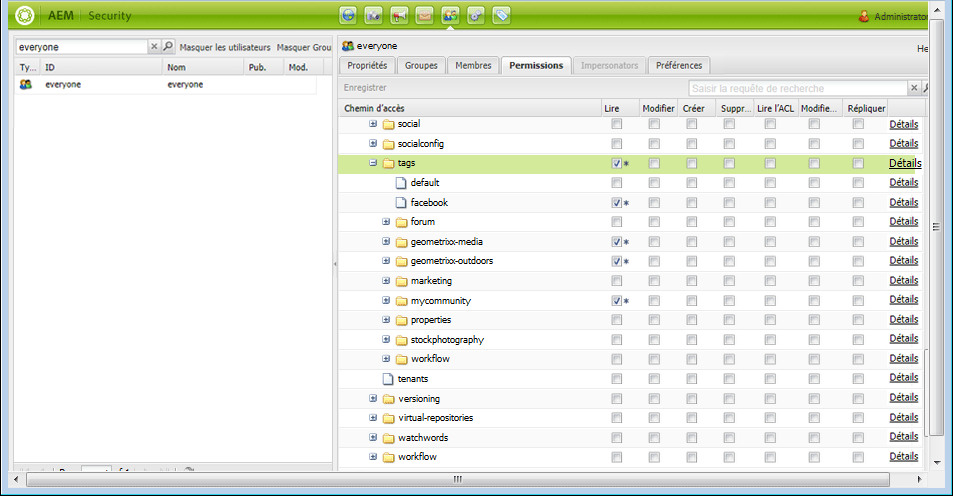This screenshot has width=953, height=496.
Task: Open the Digital Assets camera icon
Action: point(374,15)
